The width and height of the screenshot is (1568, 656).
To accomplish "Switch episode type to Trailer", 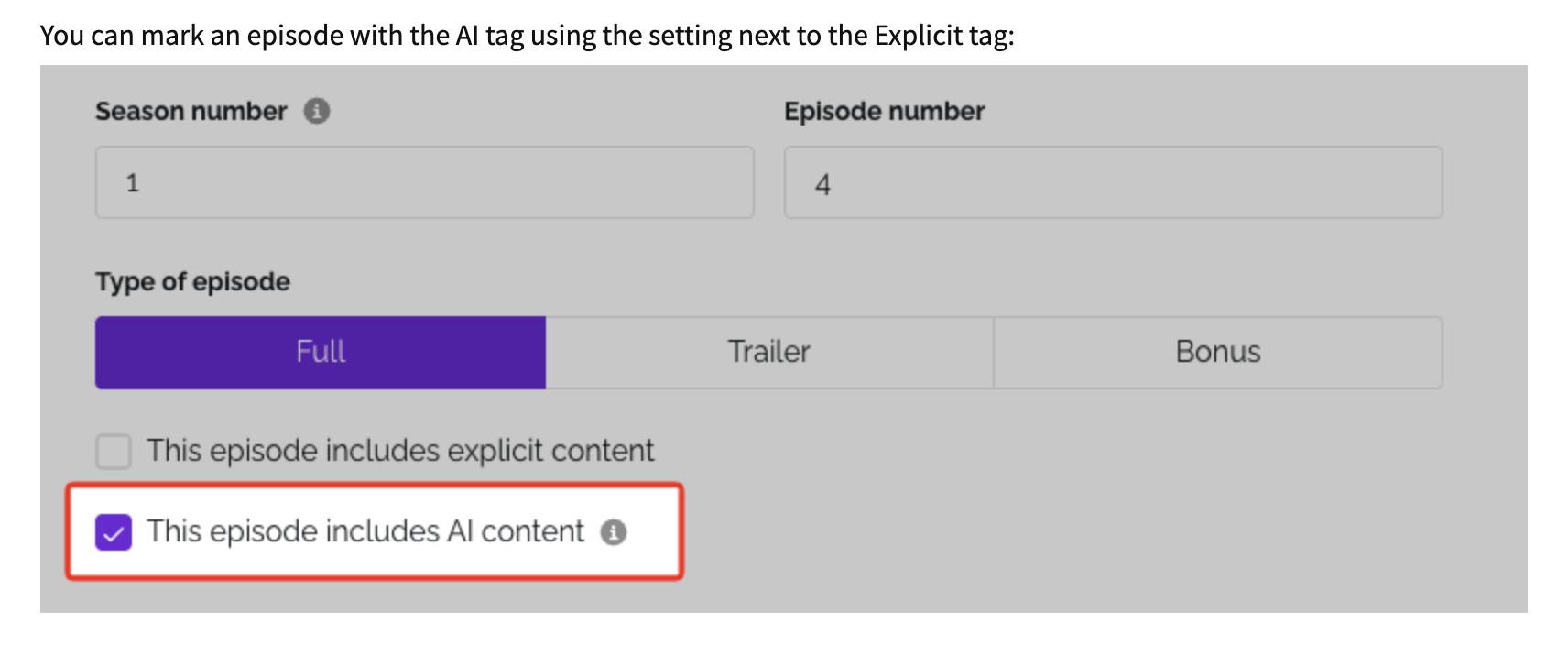I will point(769,352).
